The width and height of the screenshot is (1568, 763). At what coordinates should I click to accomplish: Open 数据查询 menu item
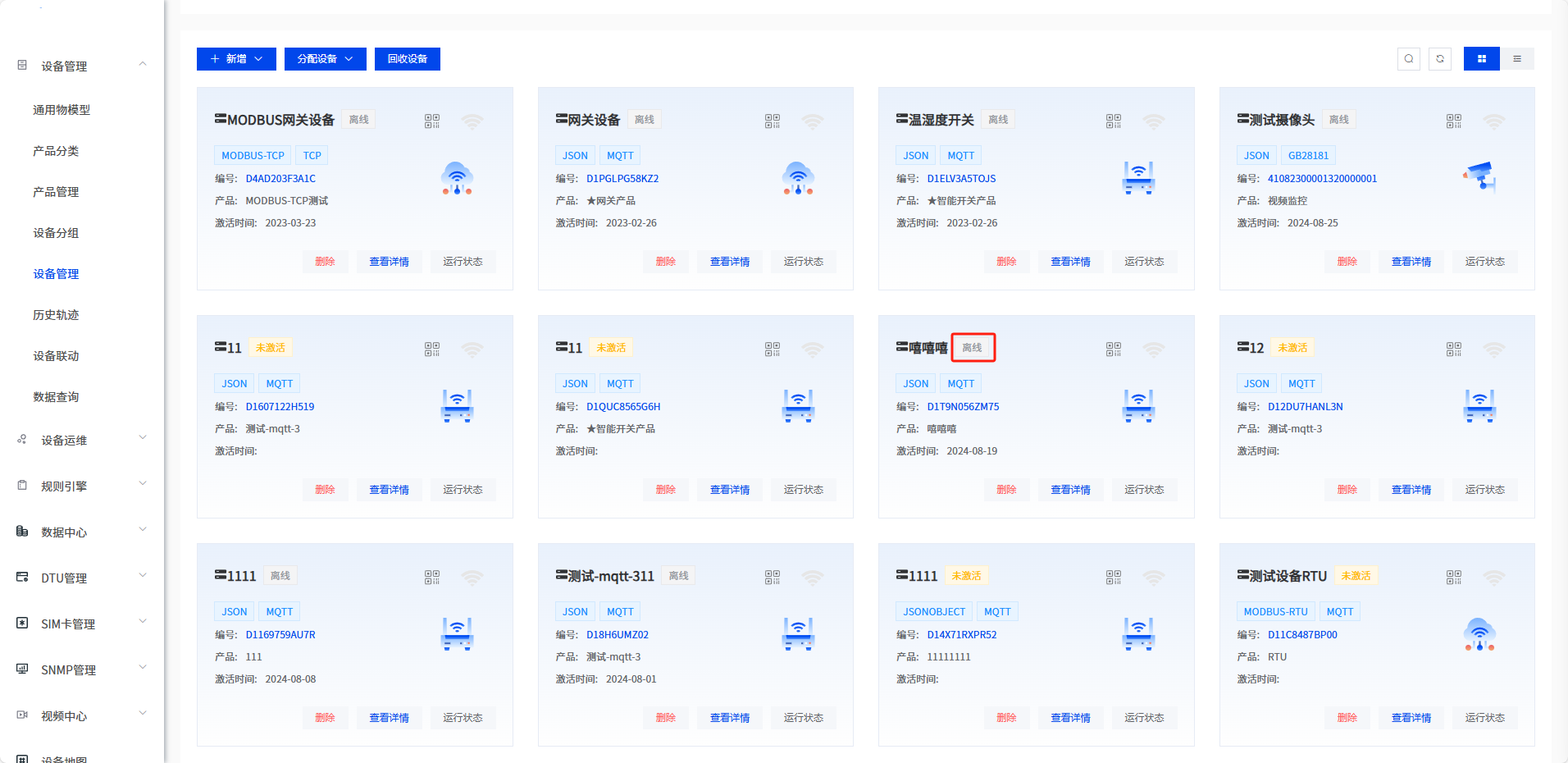pos(56,397)
